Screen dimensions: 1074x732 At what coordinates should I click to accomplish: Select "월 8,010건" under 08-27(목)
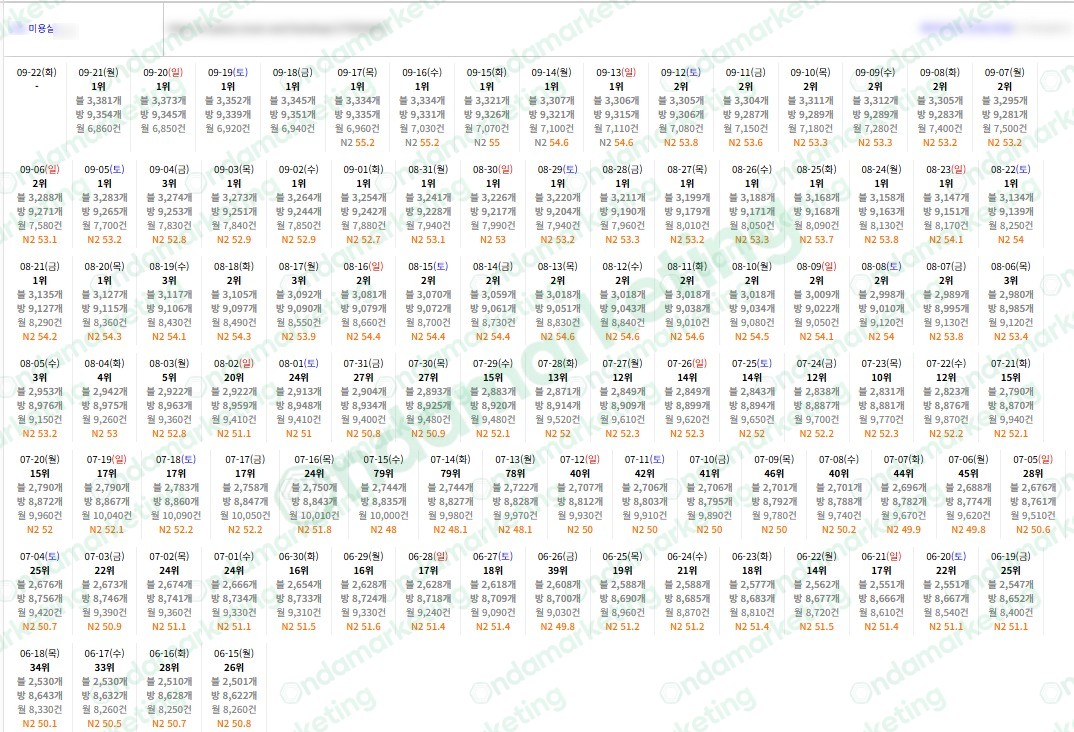point(687,225)
